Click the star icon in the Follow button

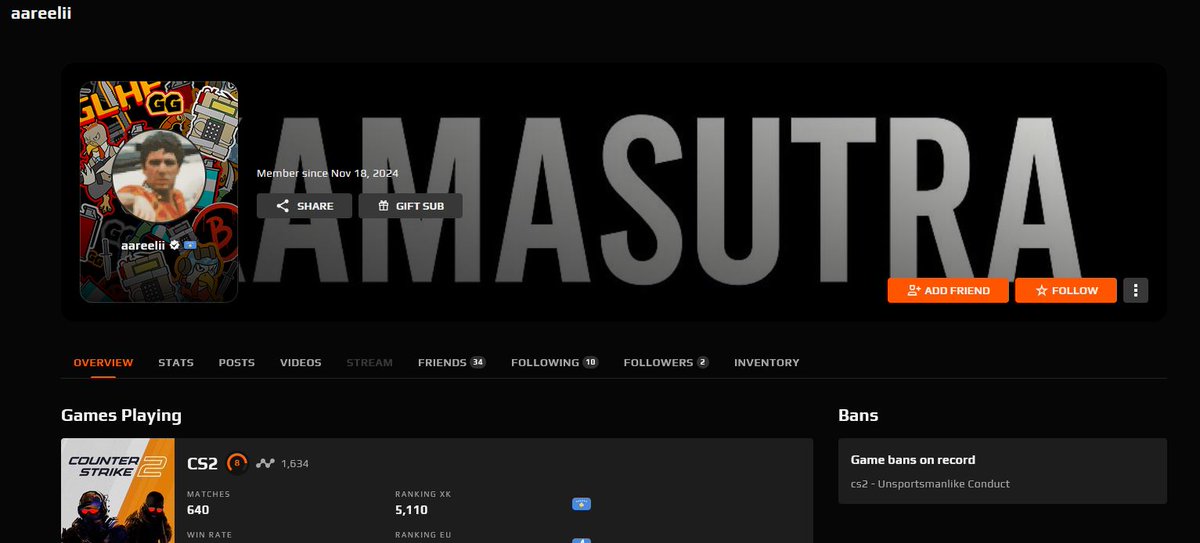click(1041, 290)
